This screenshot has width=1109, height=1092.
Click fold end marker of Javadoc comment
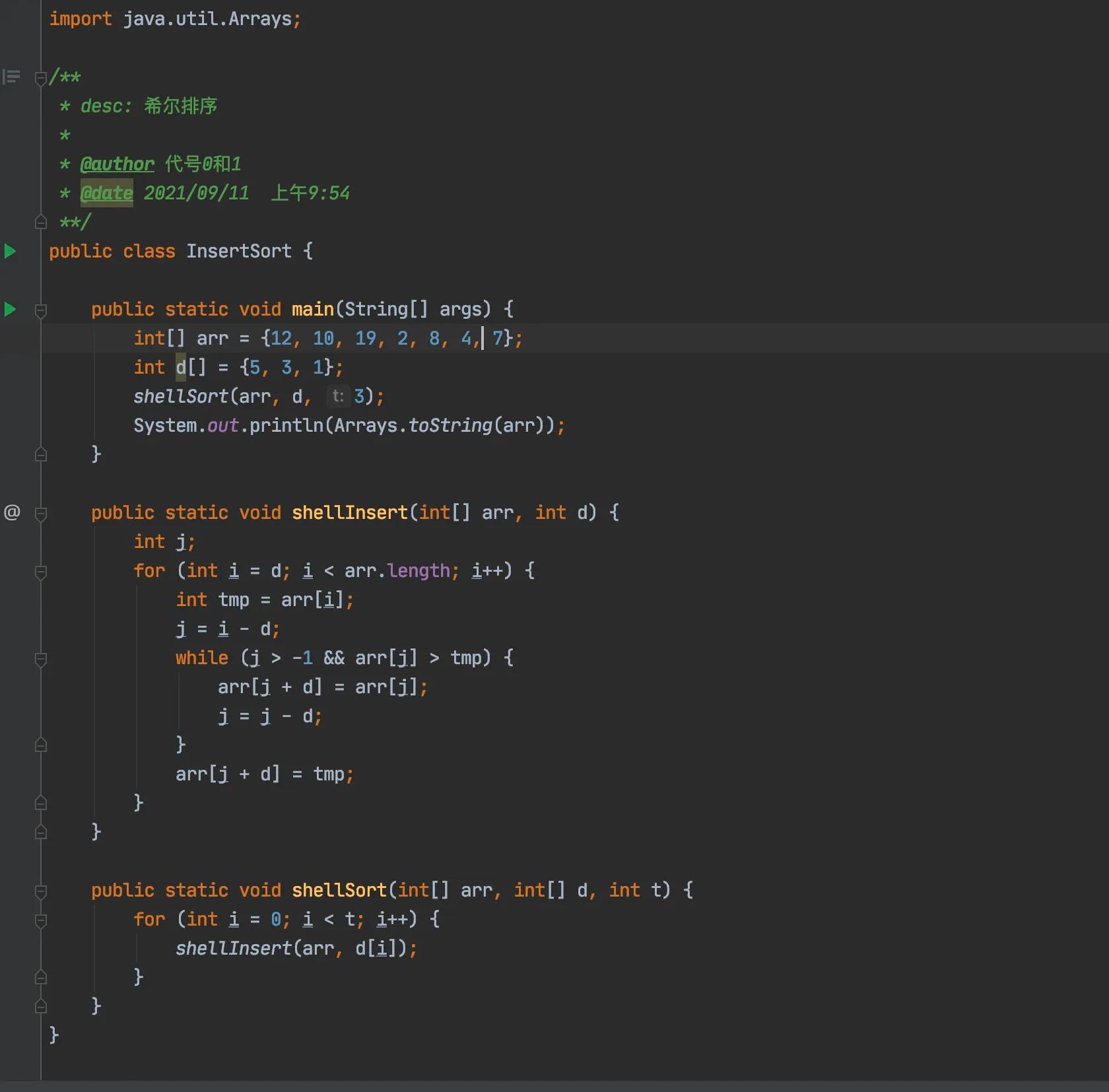(x=40, y=222)
